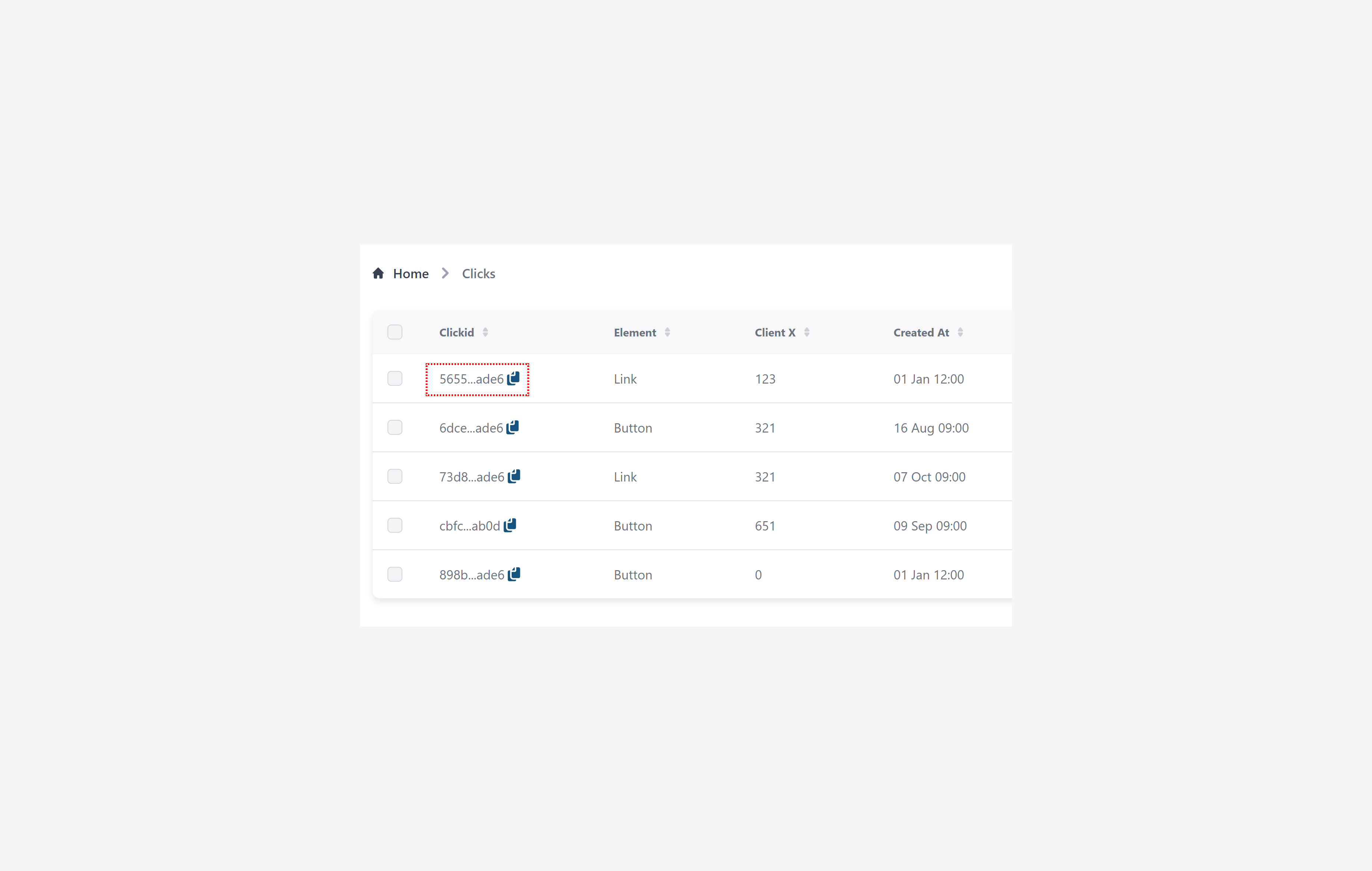Sort by Element column arrows
This screenshot has height=871, width=1372.
(667, 332)
